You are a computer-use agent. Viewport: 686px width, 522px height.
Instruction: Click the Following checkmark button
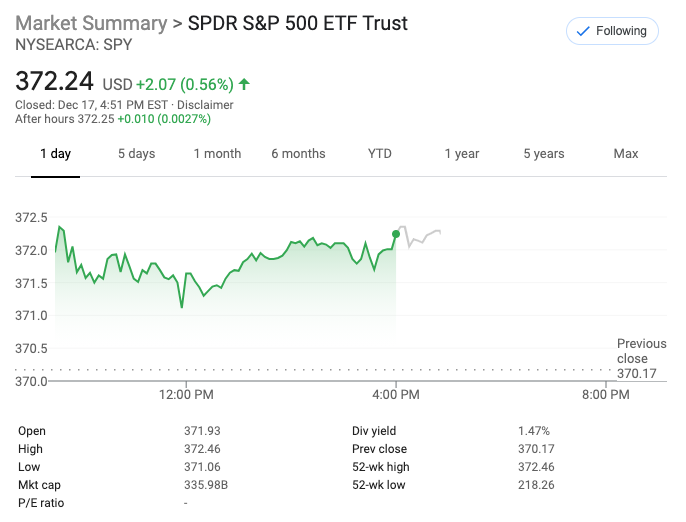click(612, 31)
